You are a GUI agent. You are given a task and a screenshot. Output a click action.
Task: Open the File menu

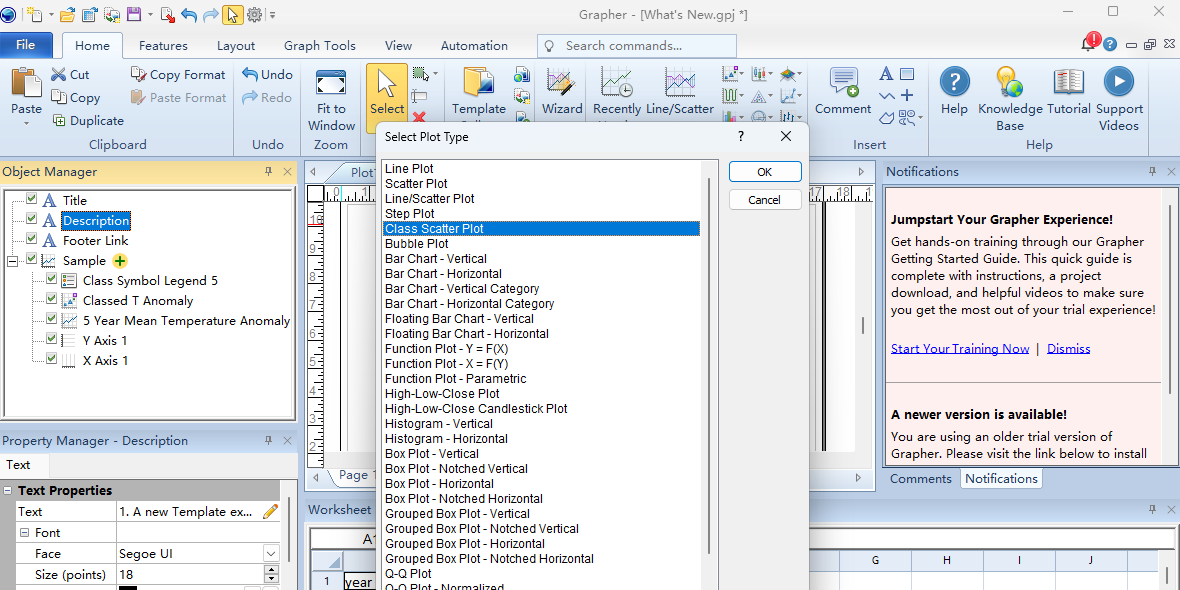[x=26, y=45]
